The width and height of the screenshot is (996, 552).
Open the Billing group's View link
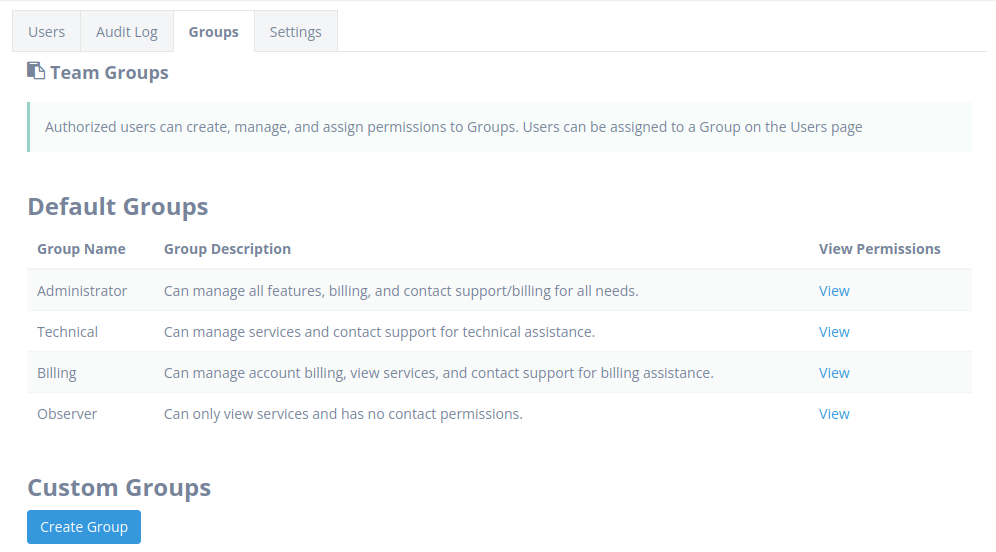tap(834, 373)
